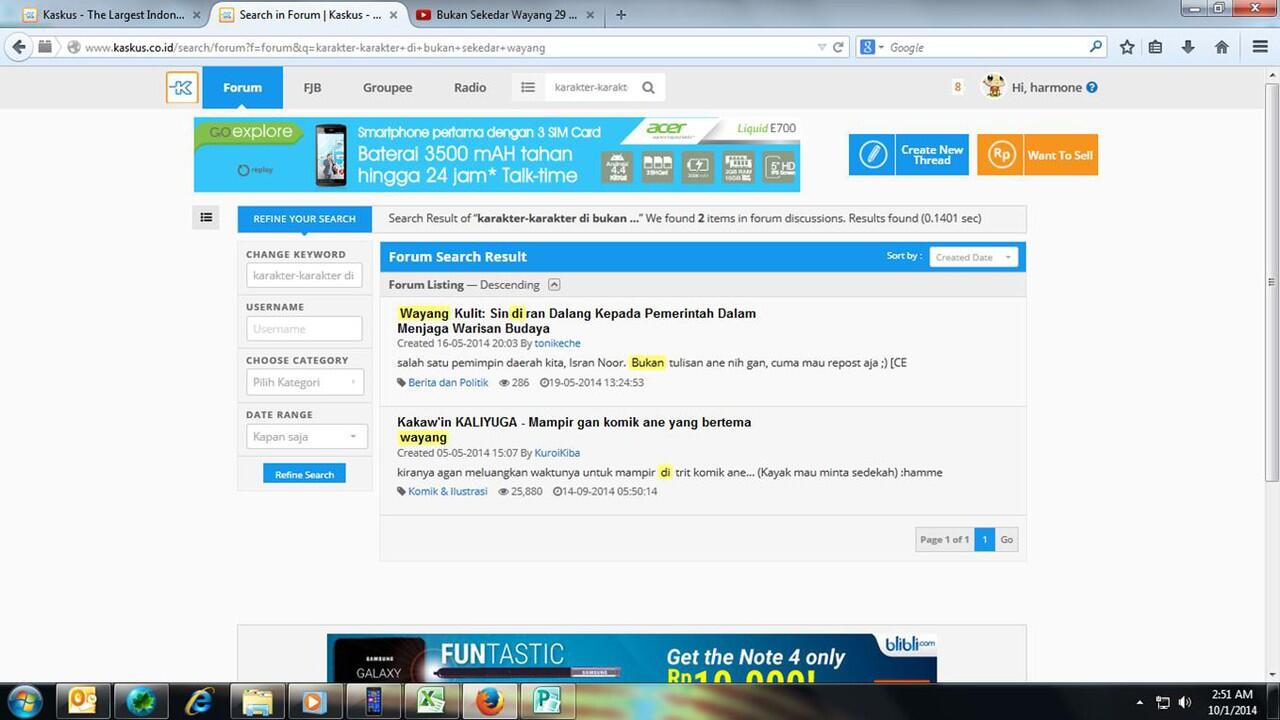
Task: Open the Radio navigation item
Action: (470, 88)
